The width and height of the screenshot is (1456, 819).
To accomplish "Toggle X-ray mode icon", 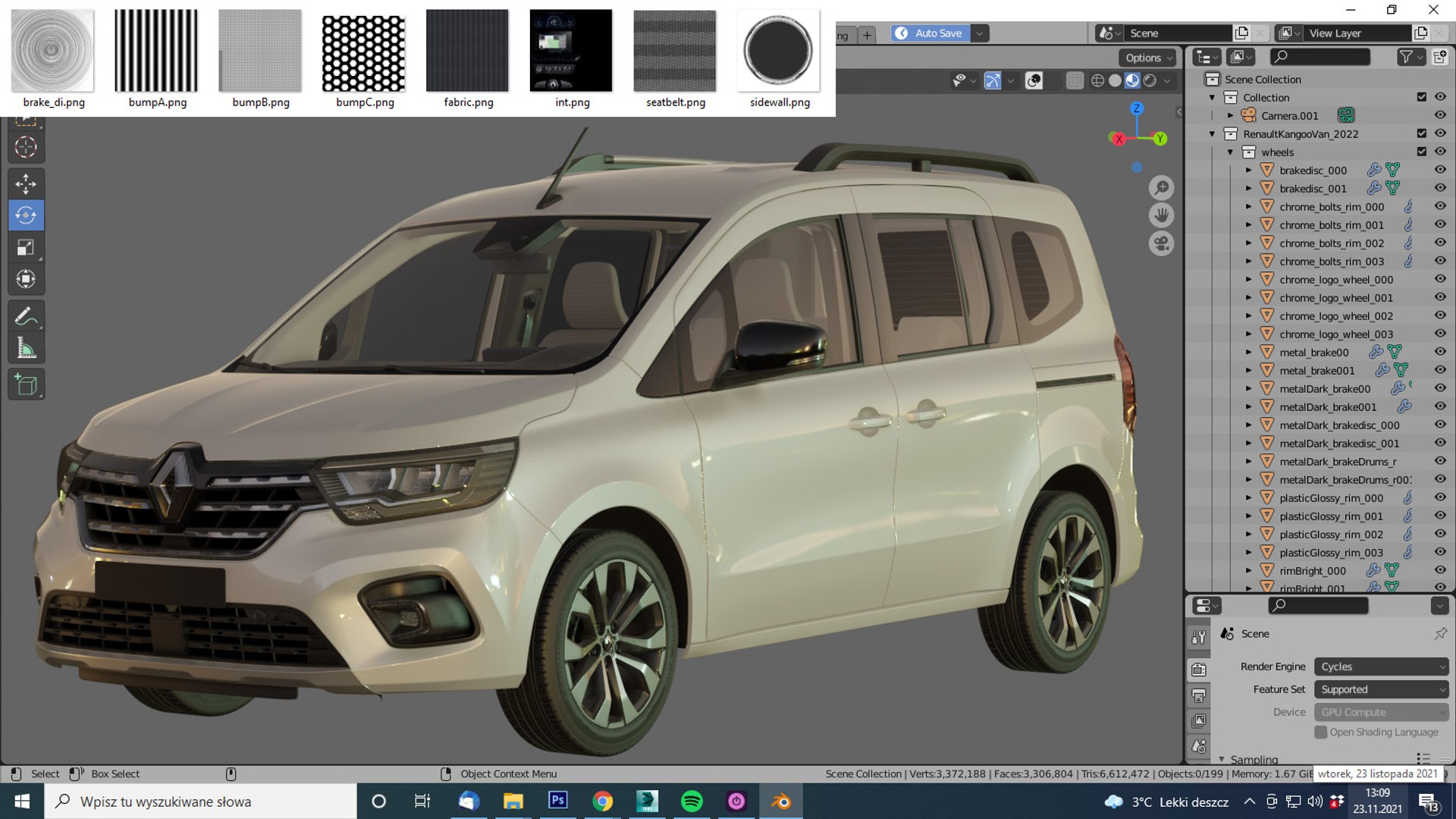I will (x=1075, y=80).
